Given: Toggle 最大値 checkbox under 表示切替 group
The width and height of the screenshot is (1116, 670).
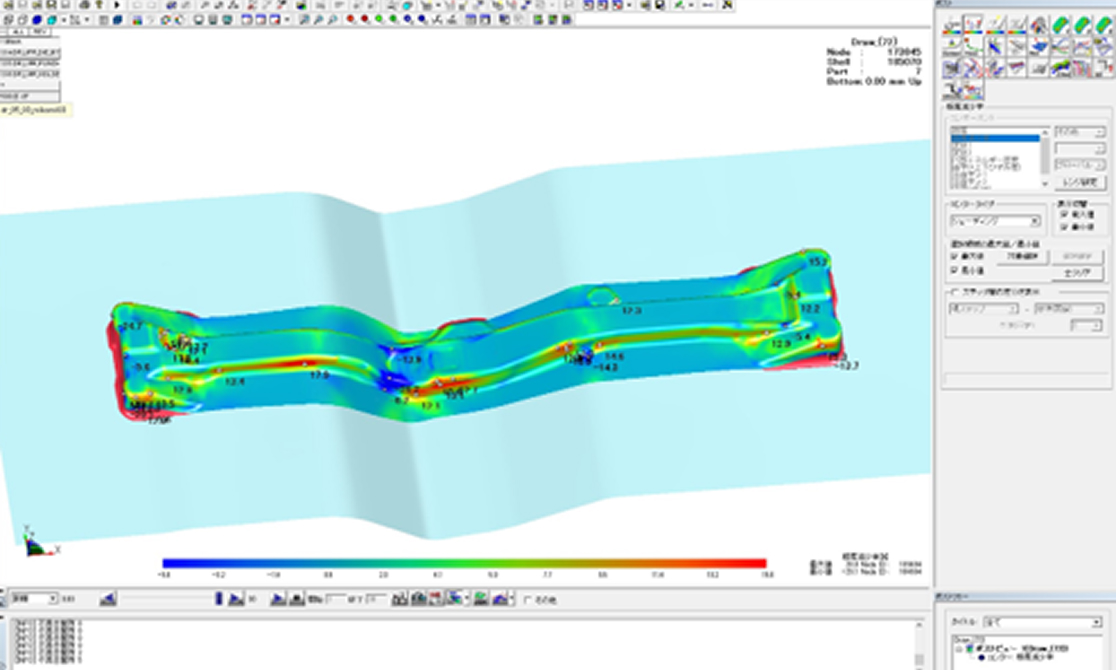Looking at the screenshot, I should point(1063,214).
